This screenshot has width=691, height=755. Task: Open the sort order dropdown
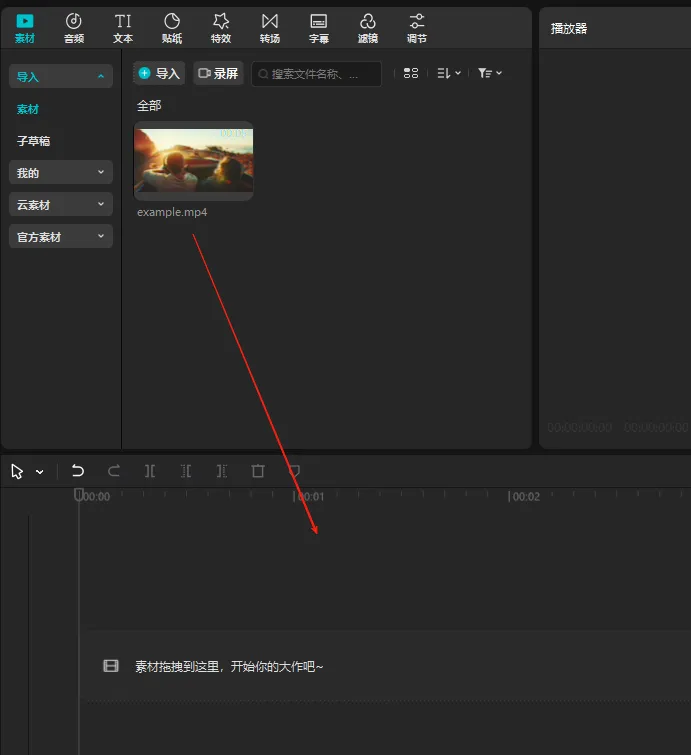pos(449,73)
